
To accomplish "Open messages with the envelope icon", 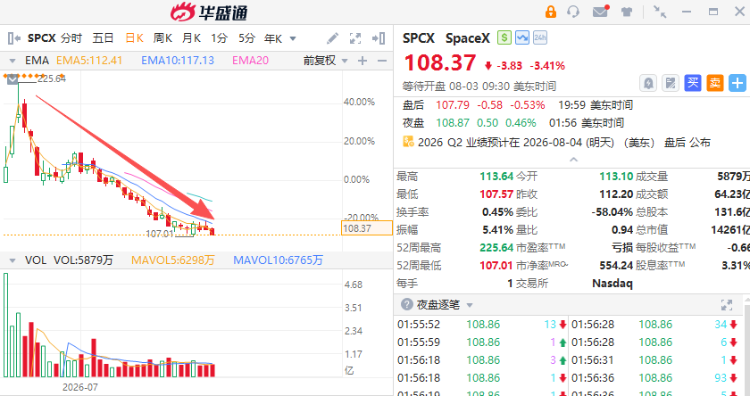I will (601, 11).
